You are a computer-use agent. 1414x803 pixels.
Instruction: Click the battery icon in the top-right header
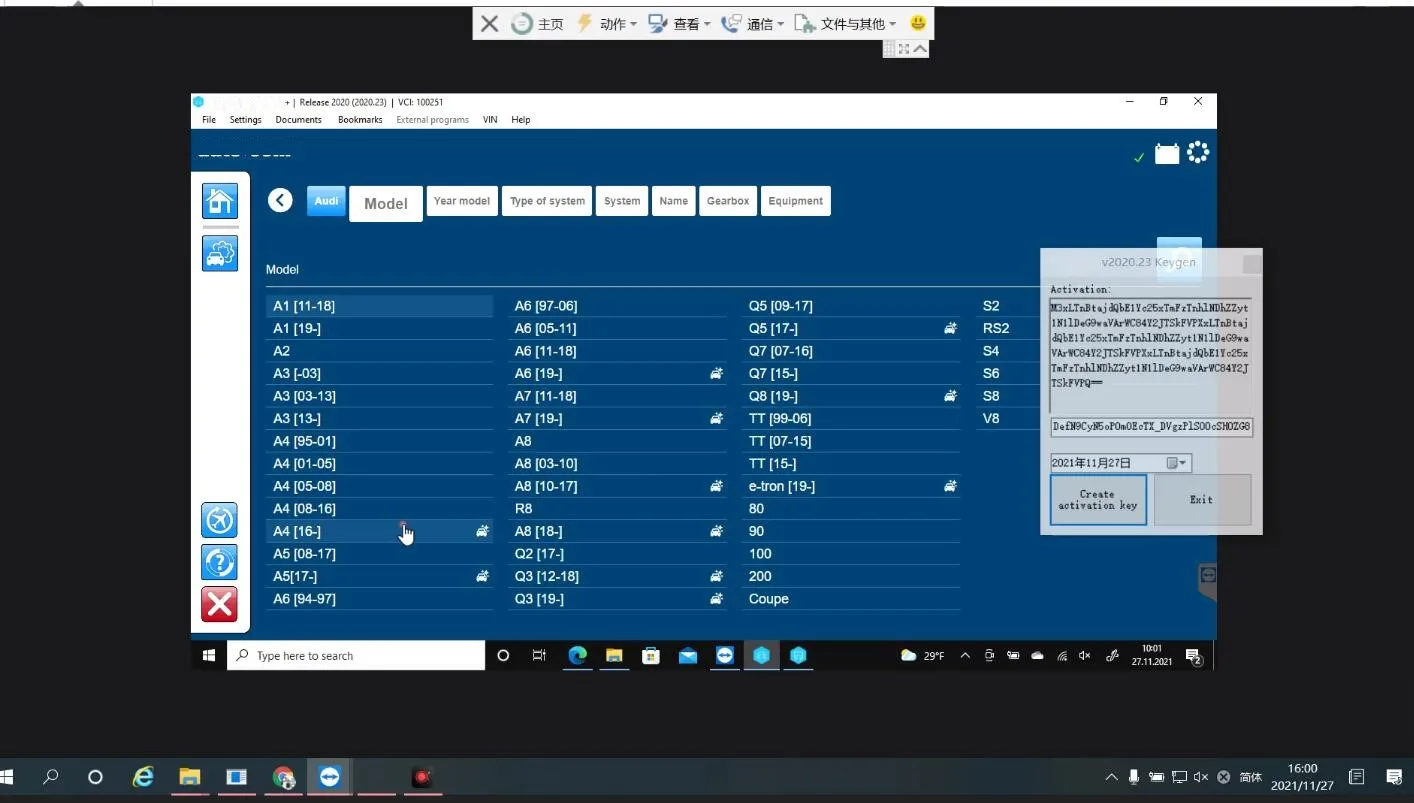tap(1167, 153)
